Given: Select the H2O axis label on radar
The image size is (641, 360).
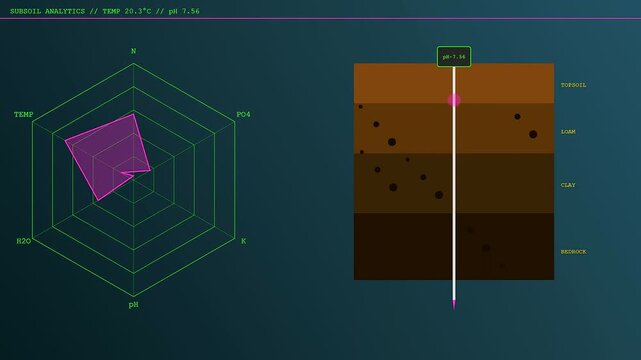Looking at the screenshot, I should pyautogui.click(x=23, y=241).
